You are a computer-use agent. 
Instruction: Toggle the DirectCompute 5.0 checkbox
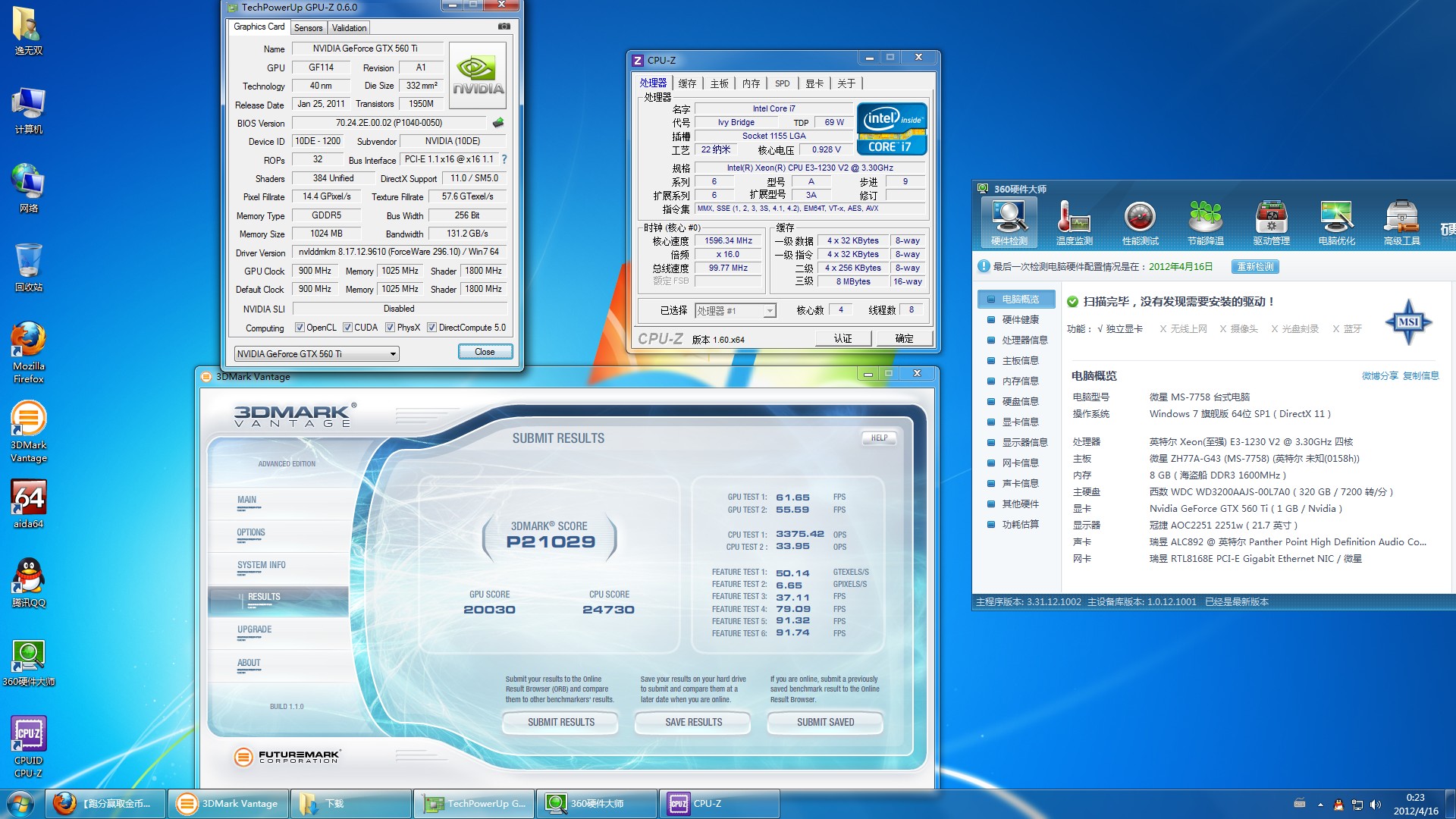(431, 328)
